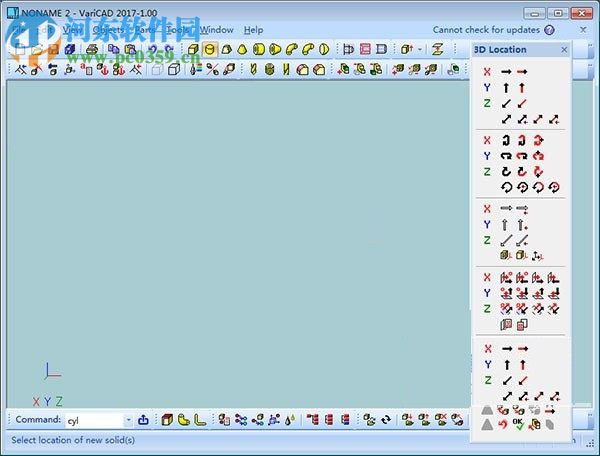The height and width of the screenshot is (456, 600).
Task: Open the color bars settings icon
Action: pyautogui.click(x=196, y=69)
